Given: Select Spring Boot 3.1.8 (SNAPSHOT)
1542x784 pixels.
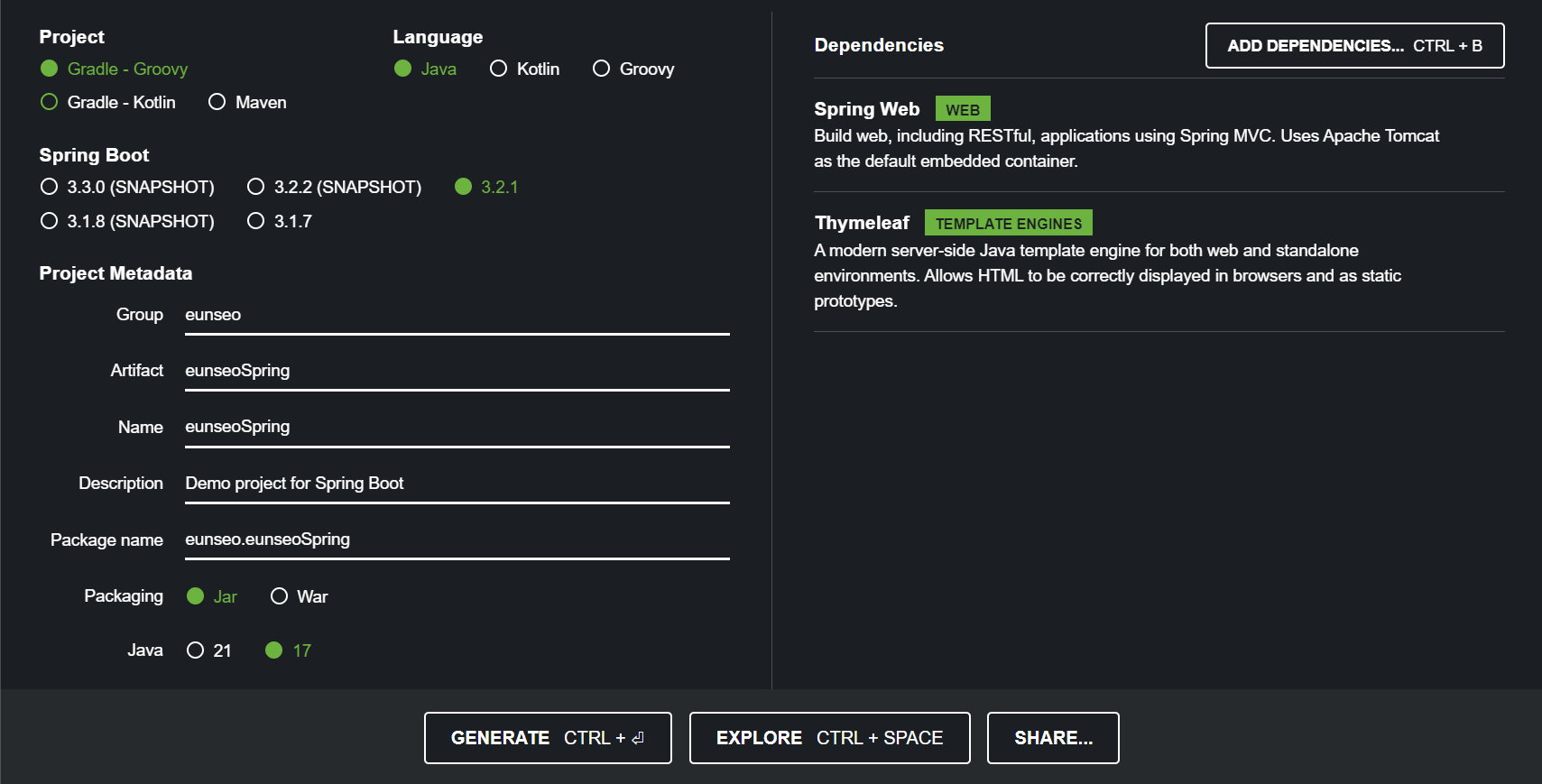Looking at the screenshot, I should coord(127,221).
